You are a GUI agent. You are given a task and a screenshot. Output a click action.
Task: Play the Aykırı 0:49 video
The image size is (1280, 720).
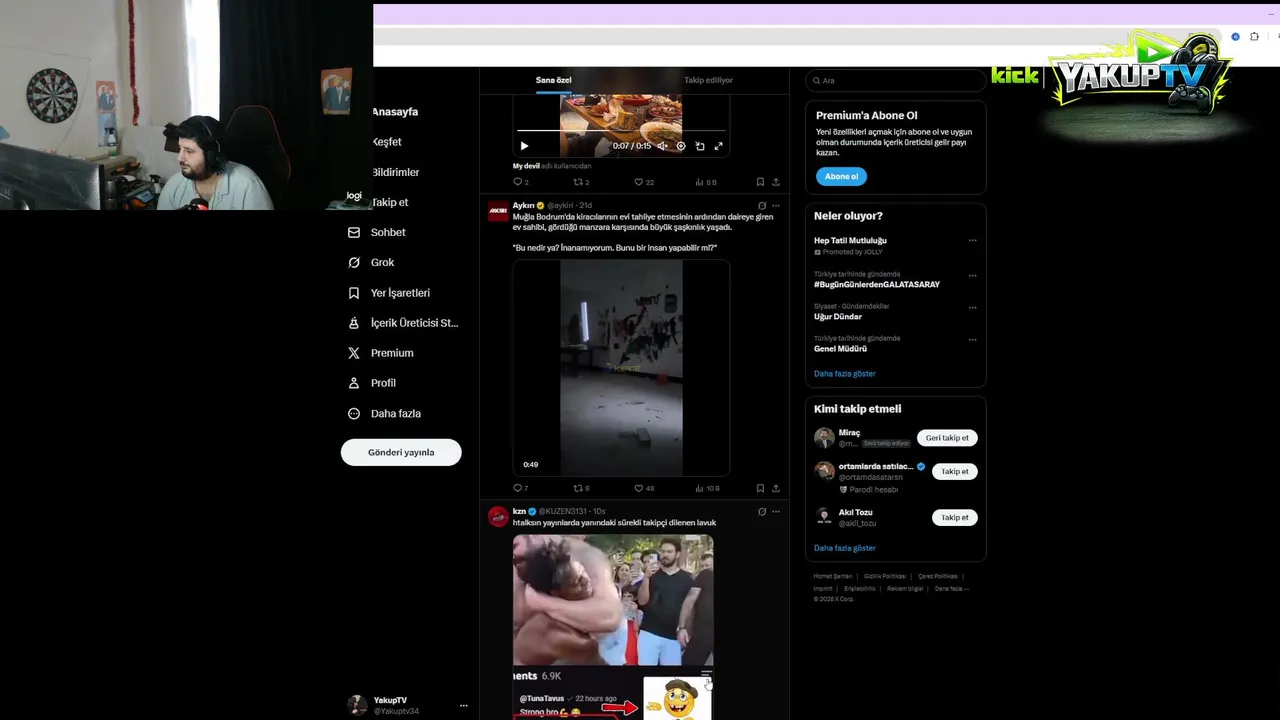621,368
